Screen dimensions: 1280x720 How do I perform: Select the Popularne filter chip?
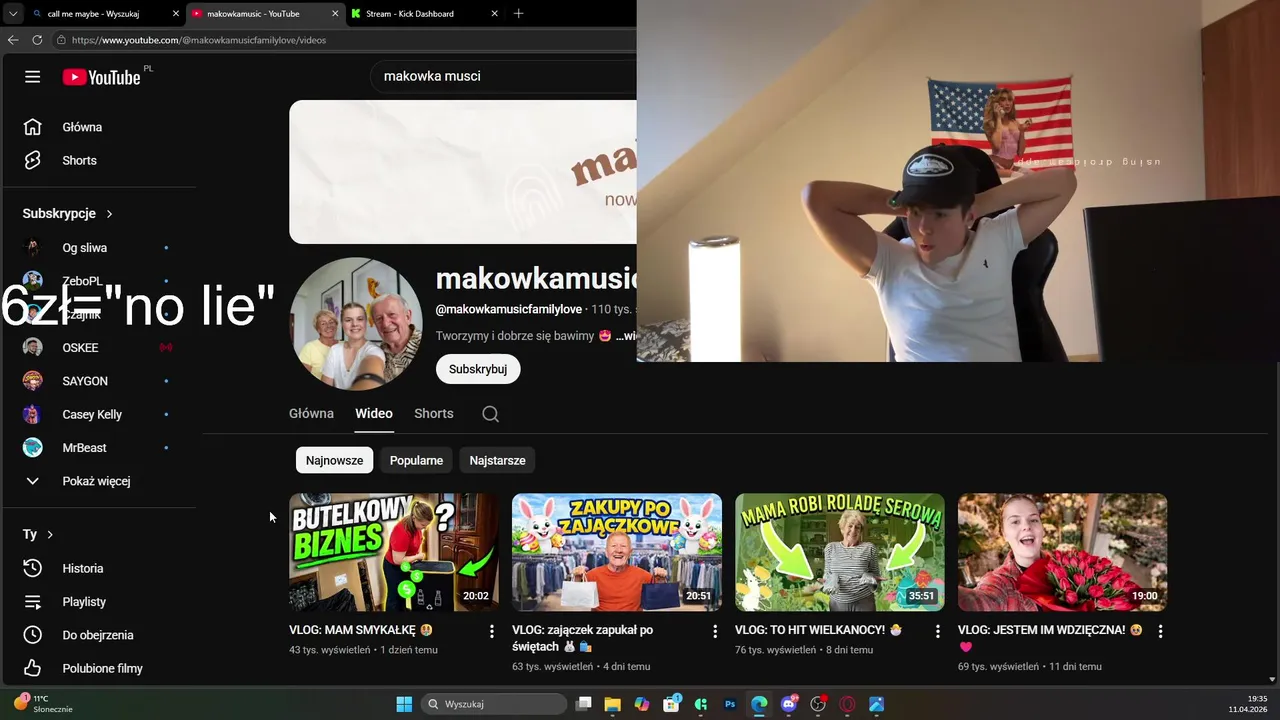416,460
